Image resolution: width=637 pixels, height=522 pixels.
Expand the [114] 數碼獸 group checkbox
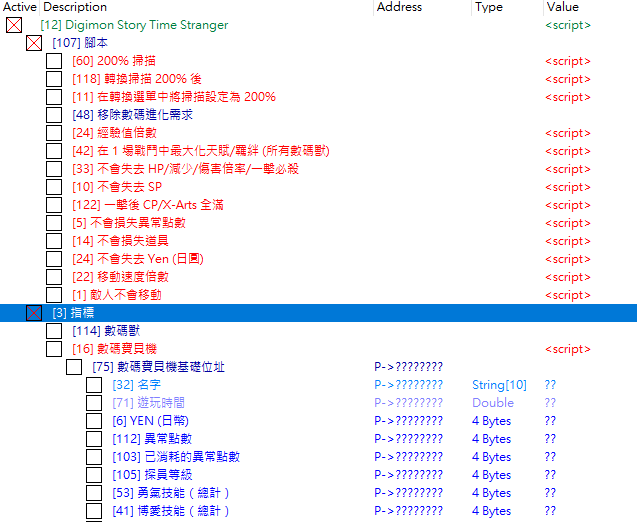(x=54, y=331)
